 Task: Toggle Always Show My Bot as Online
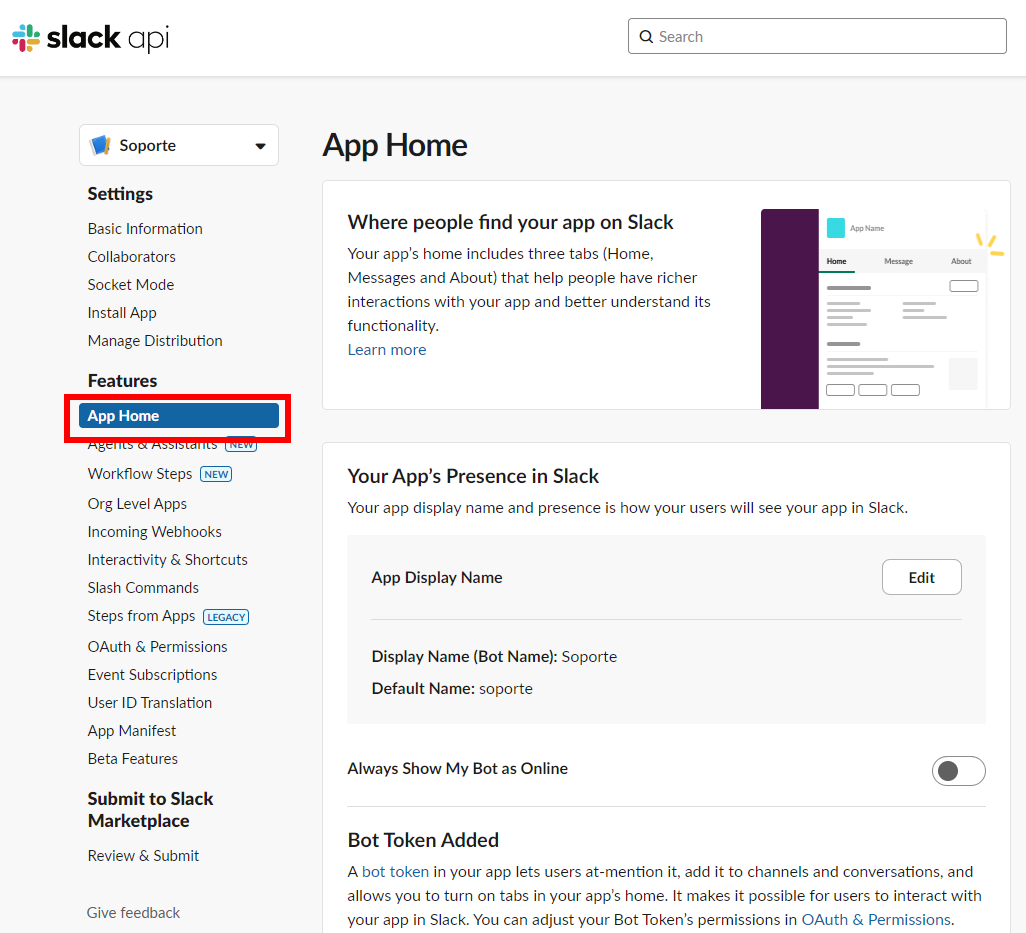tap(958, 770)
